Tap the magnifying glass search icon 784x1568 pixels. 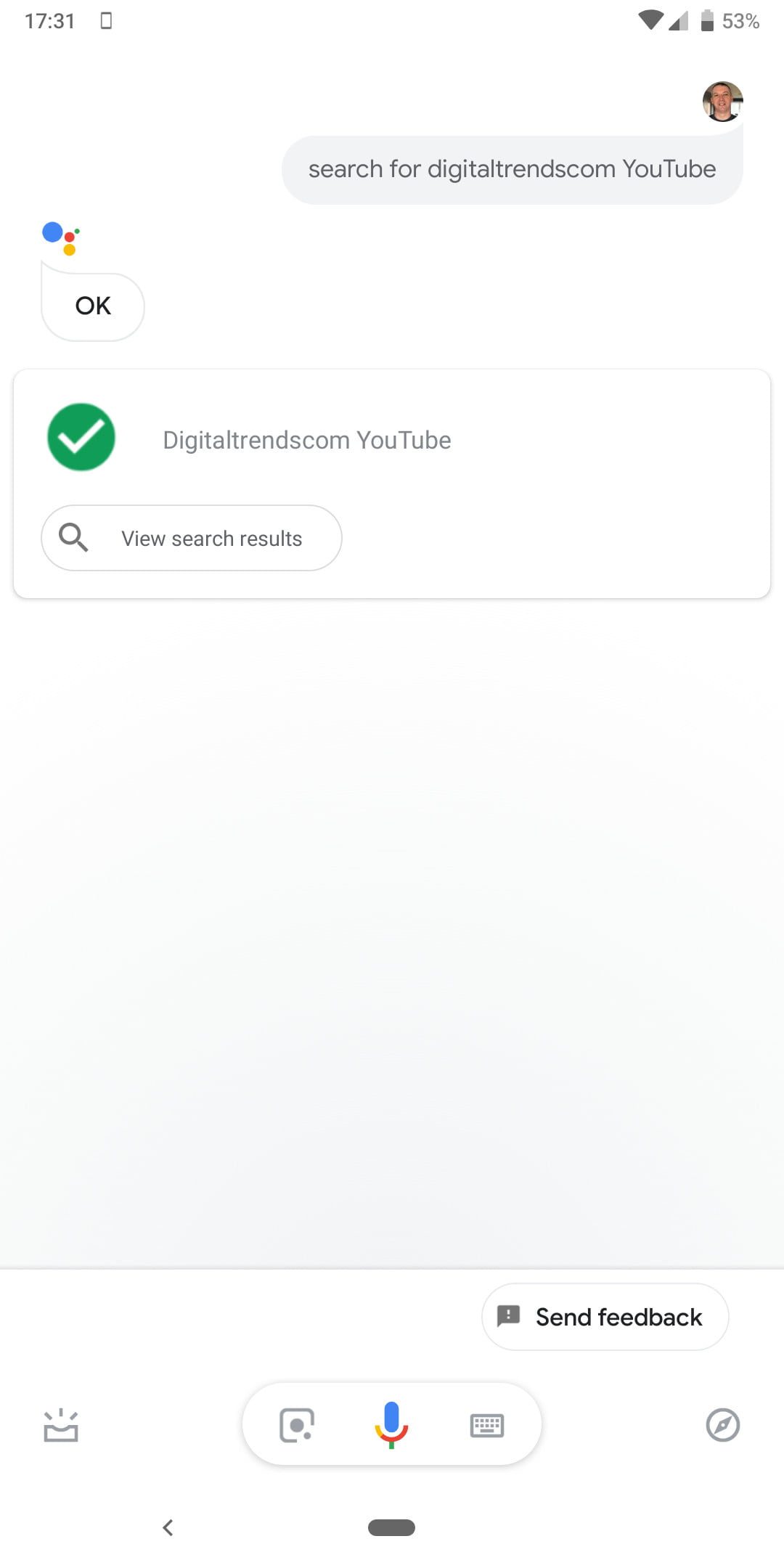tap(73, 538)
